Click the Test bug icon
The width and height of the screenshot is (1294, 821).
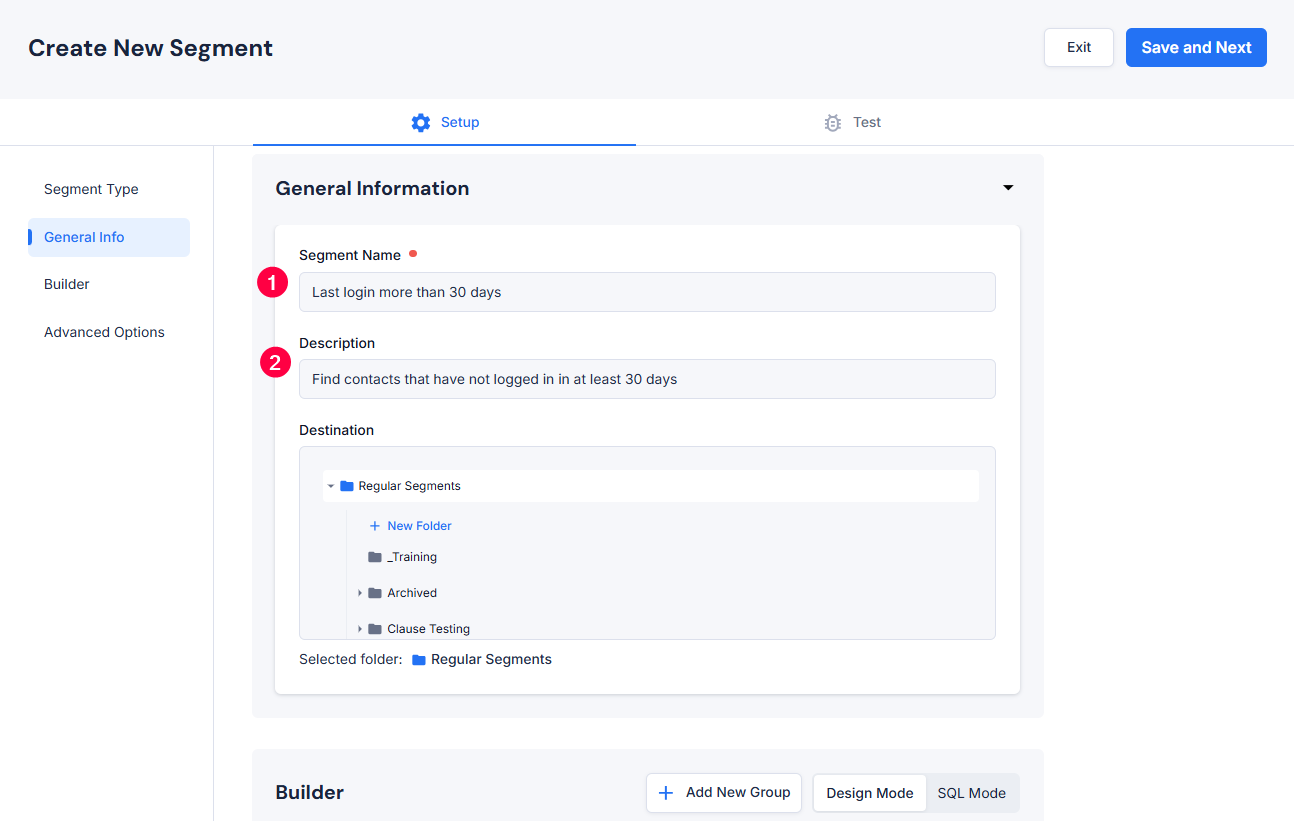pos(832,122)
